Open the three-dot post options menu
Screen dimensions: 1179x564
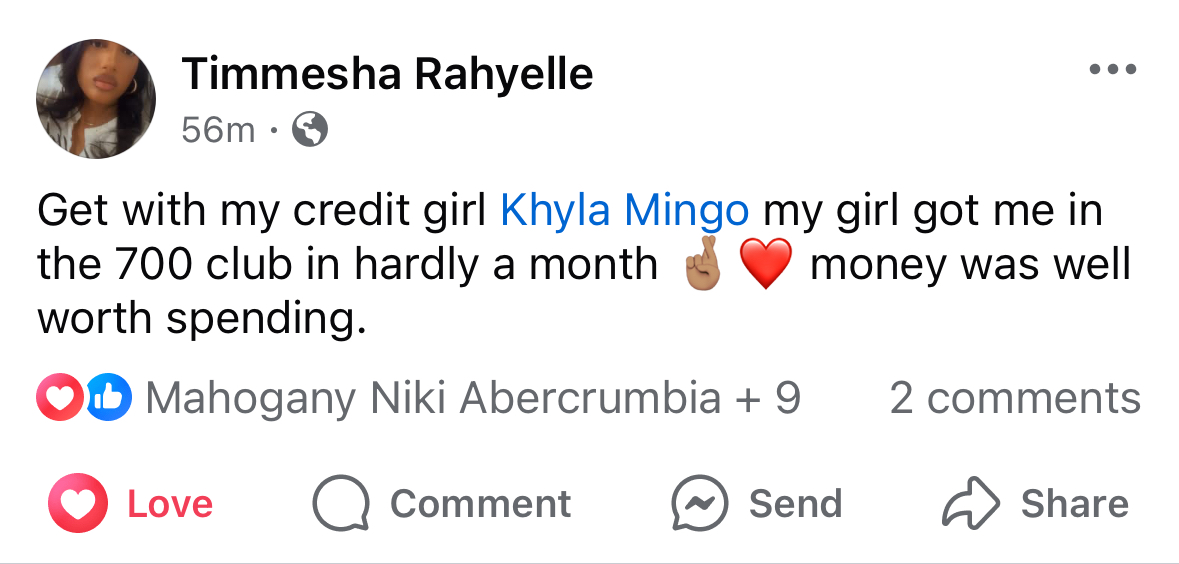[x=1113, y=70]
